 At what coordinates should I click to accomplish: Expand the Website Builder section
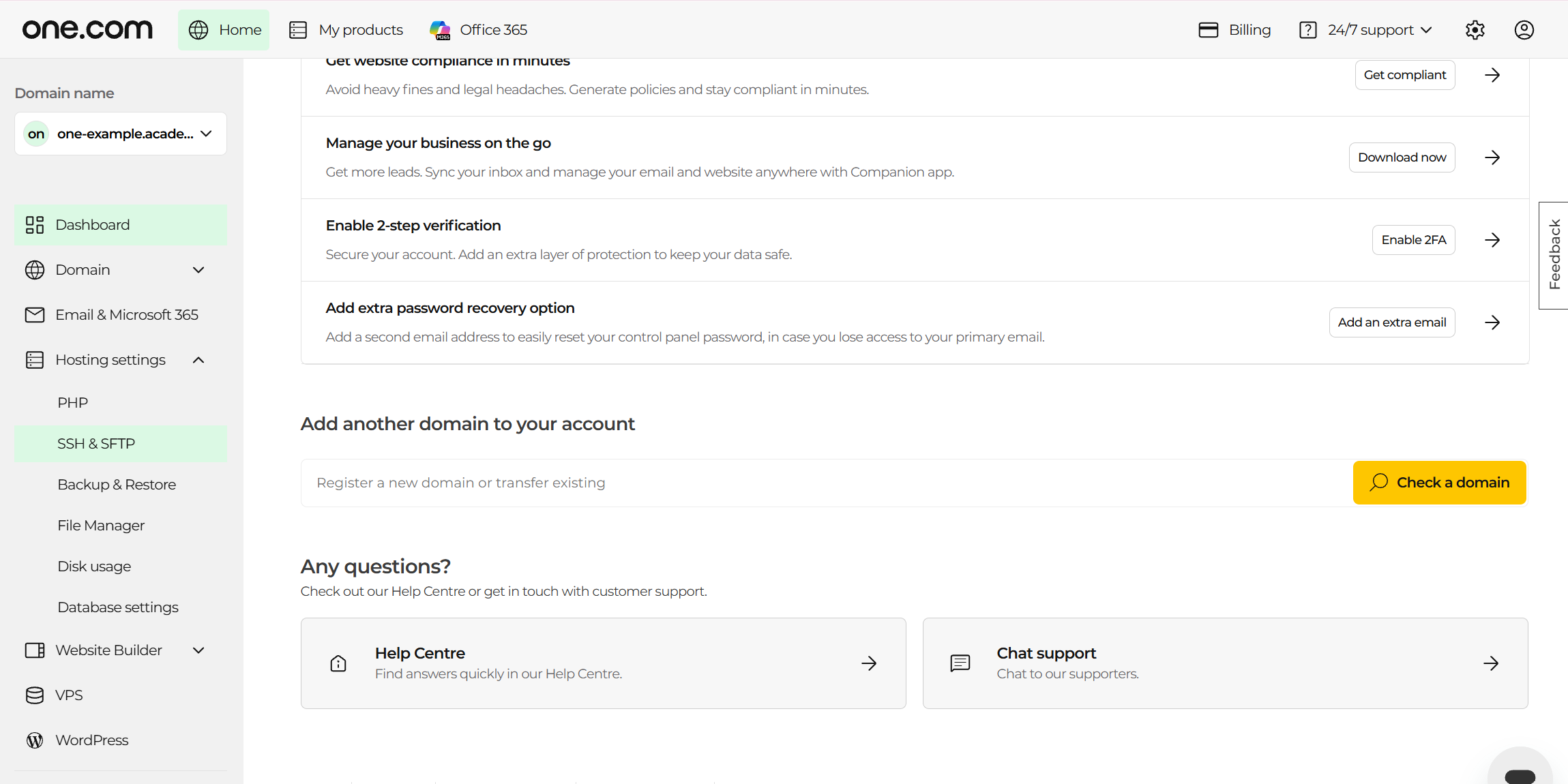click(121, 650)
